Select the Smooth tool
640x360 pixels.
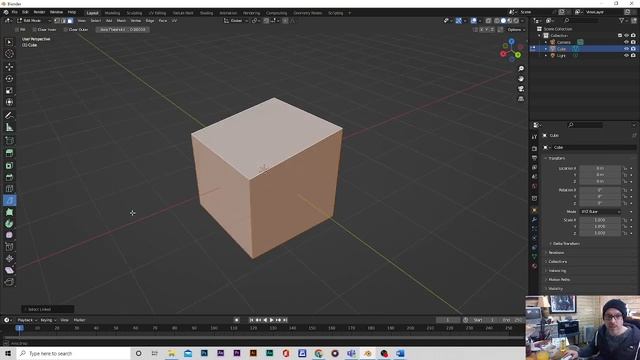click(9, 235)
